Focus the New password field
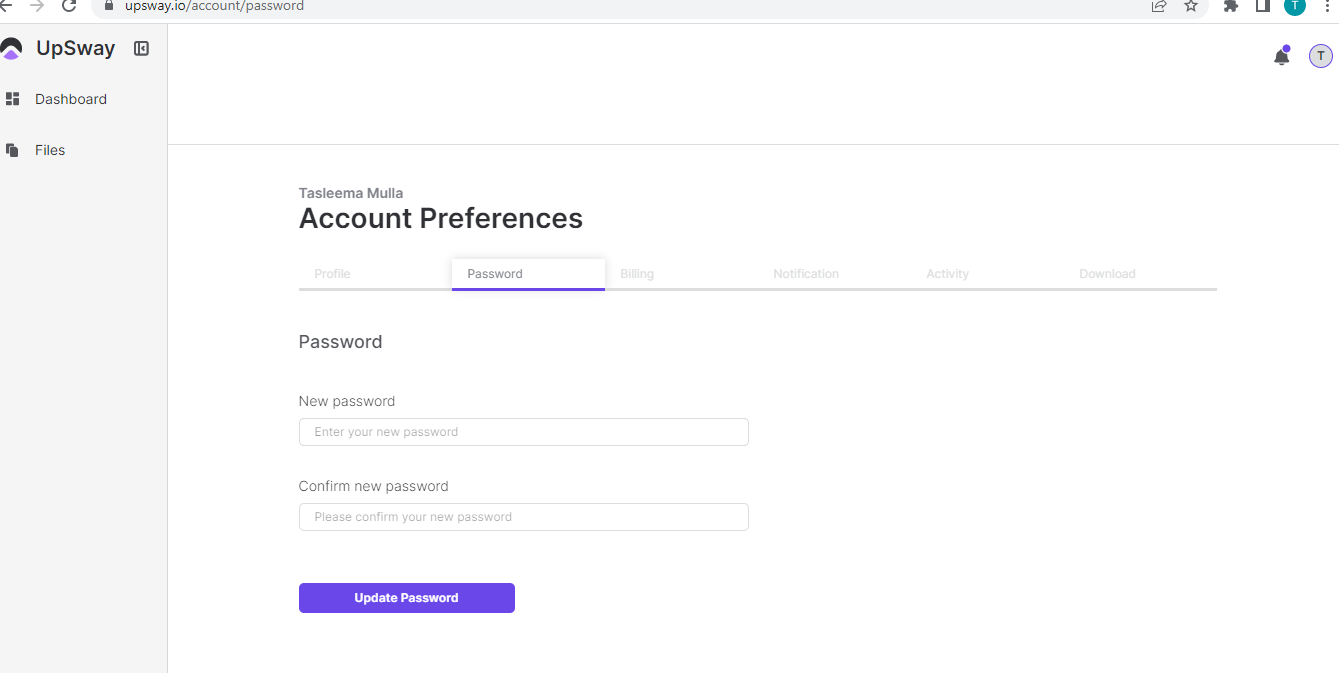Screen dimensions: 1339x673 point(523,432)
